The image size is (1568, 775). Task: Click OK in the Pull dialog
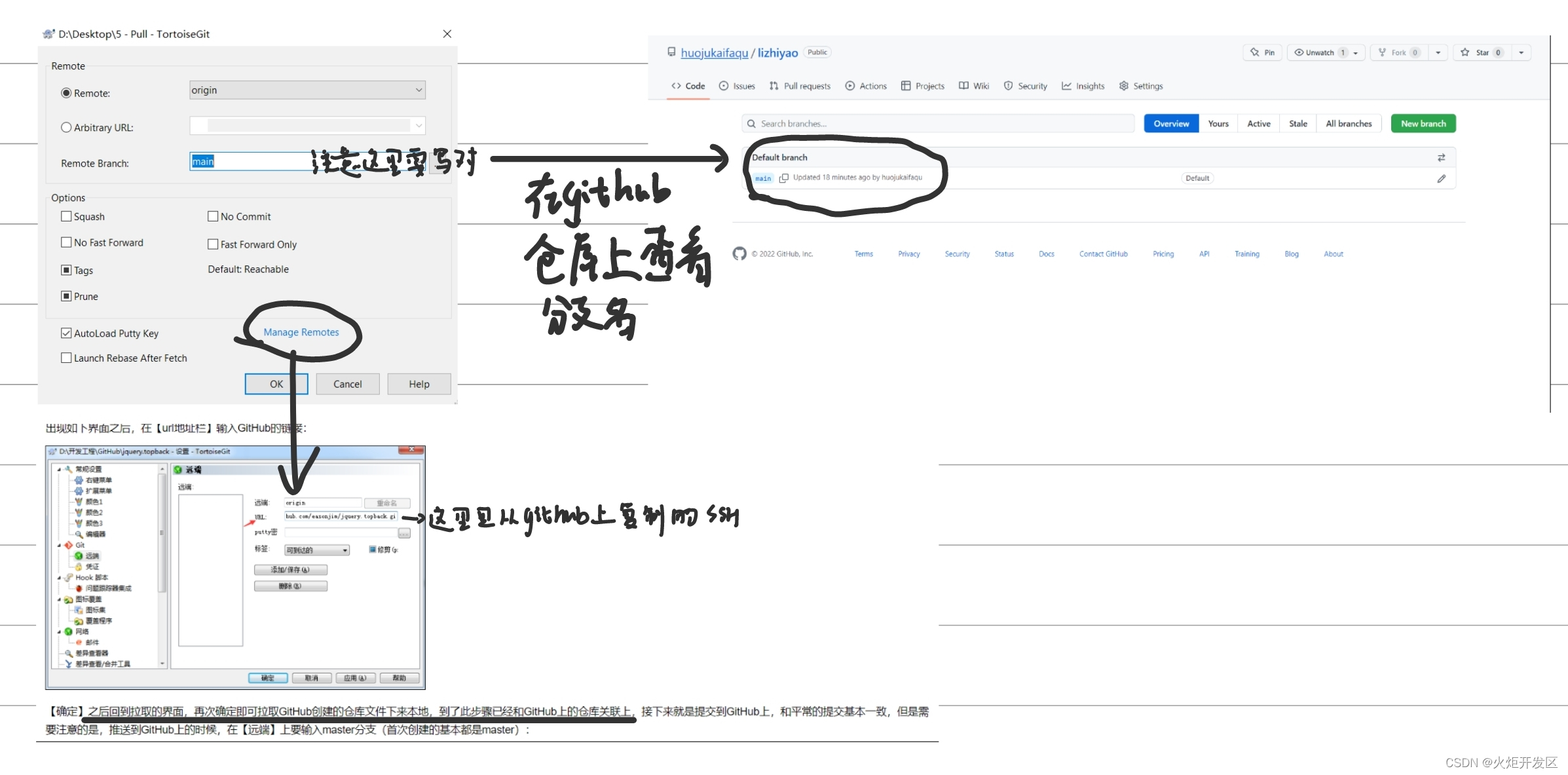(x=276, y=384)
